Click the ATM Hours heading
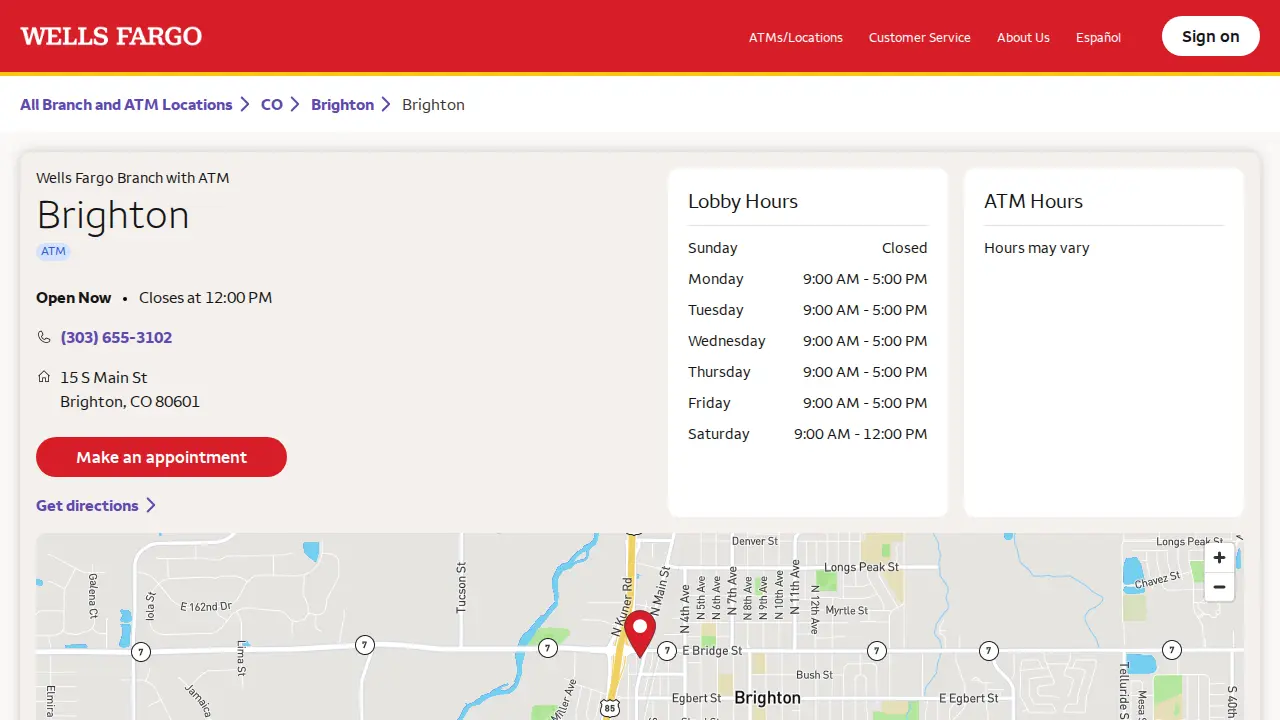 [x=1033, y=201]
